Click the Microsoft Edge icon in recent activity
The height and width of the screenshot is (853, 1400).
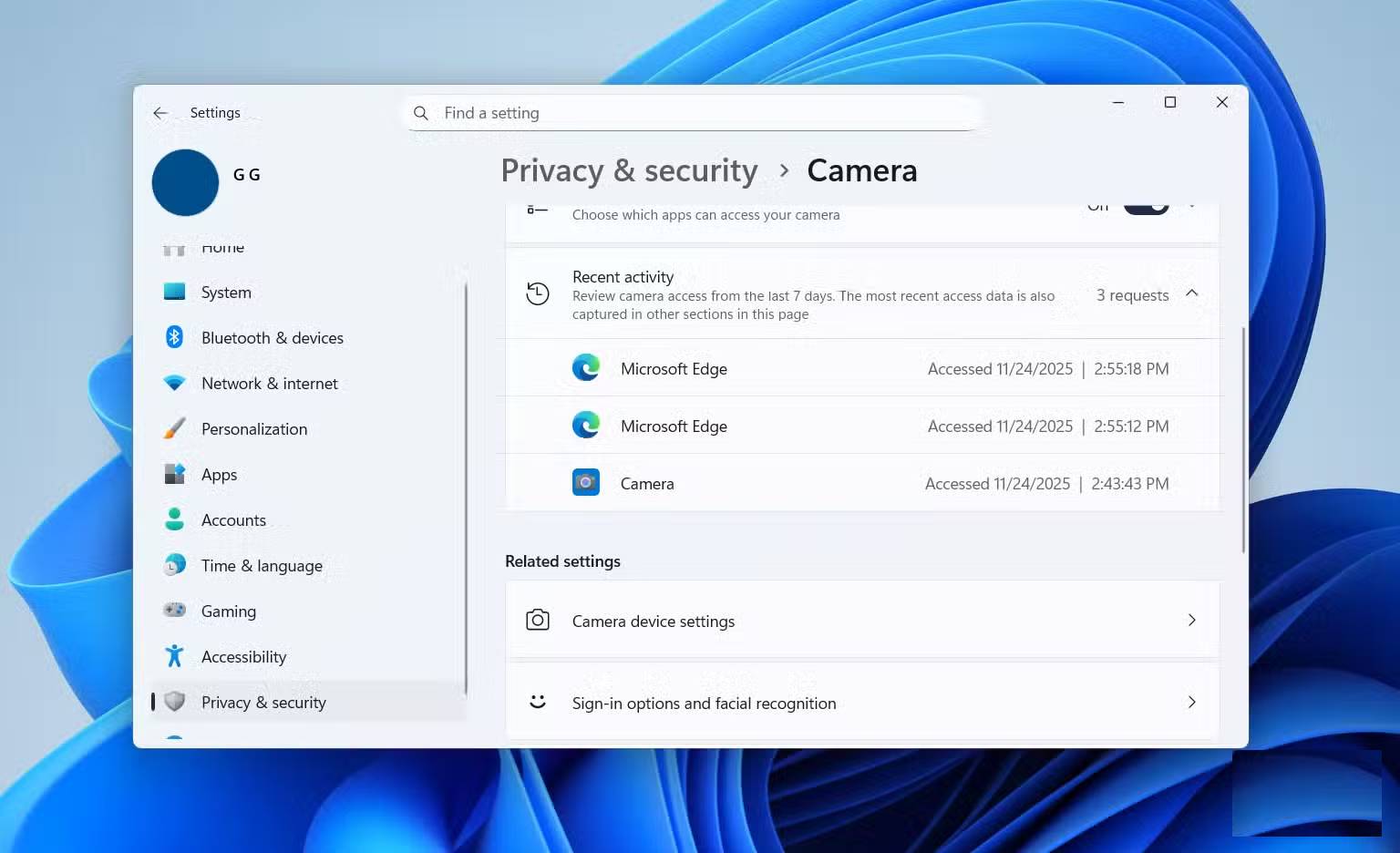586,367
